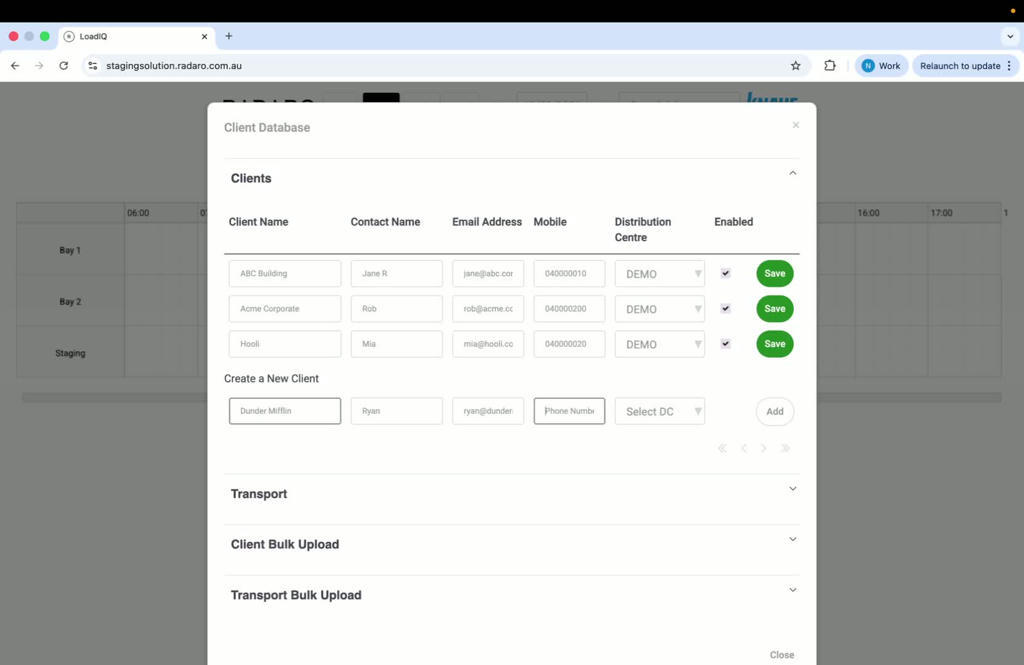The height and width of the screenshot is (665, 1024).
Task: Click the 16:00 time column header
Action: [x=868, y=213]
